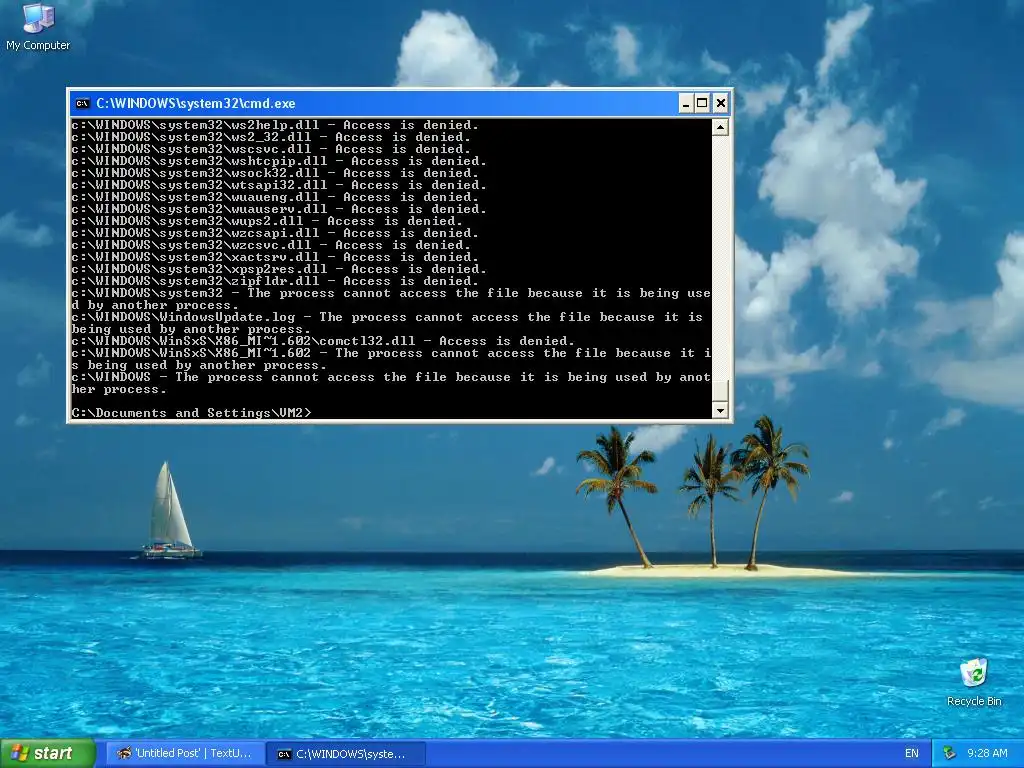Click the line with wsock32.dll
Image resolution: width=1024 pixels, height=768 pixels.
pyautogui.click(x=275, y=173)
